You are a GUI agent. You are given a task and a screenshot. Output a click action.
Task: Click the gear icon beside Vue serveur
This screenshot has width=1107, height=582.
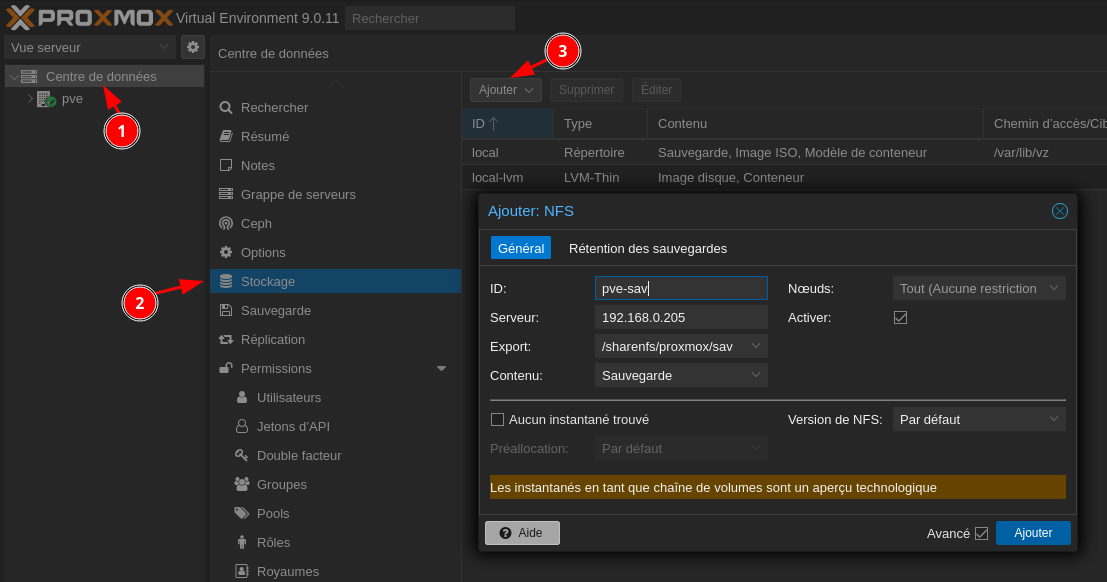[192, 47]
